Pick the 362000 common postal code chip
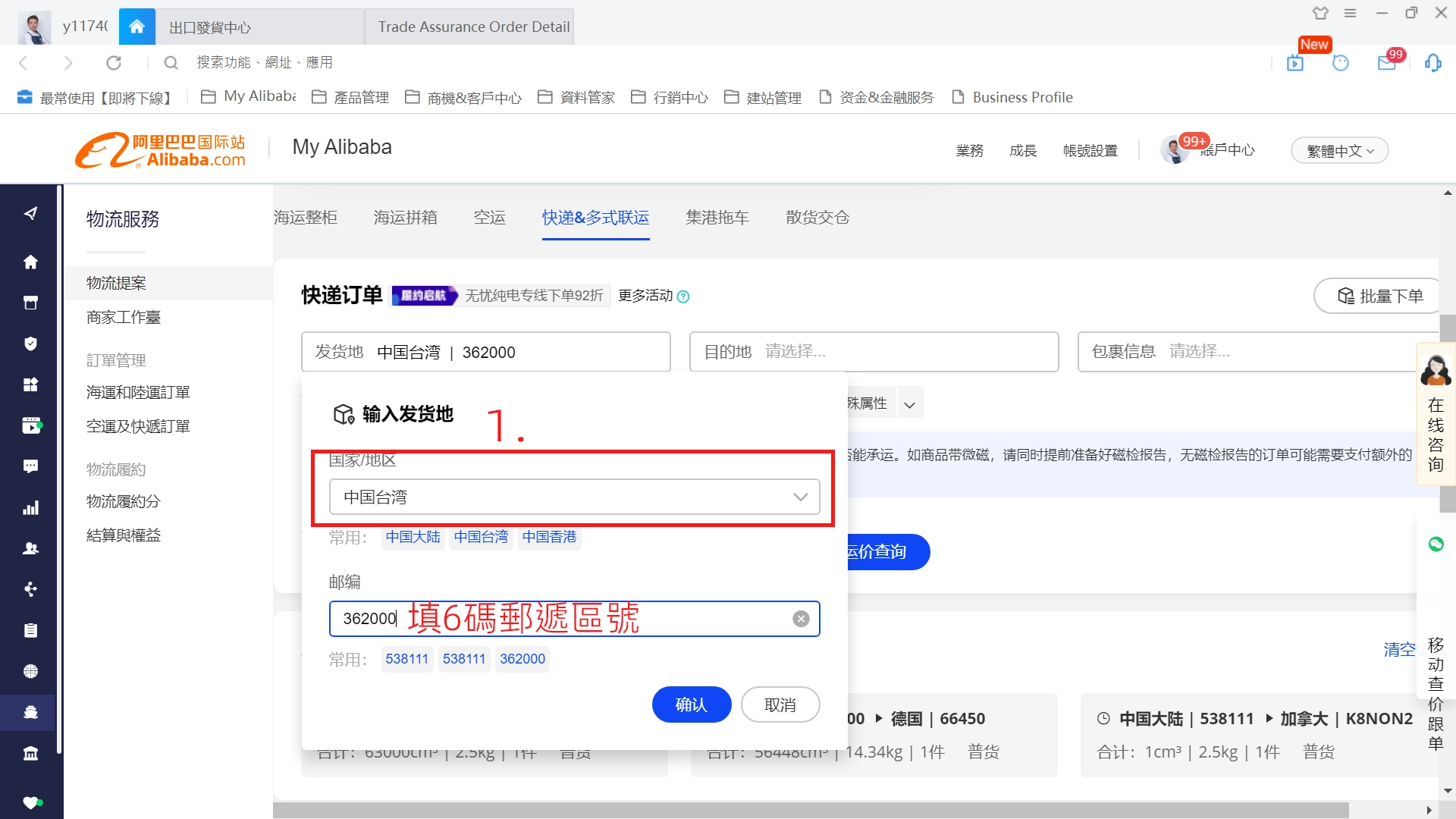 coord(522,659)
